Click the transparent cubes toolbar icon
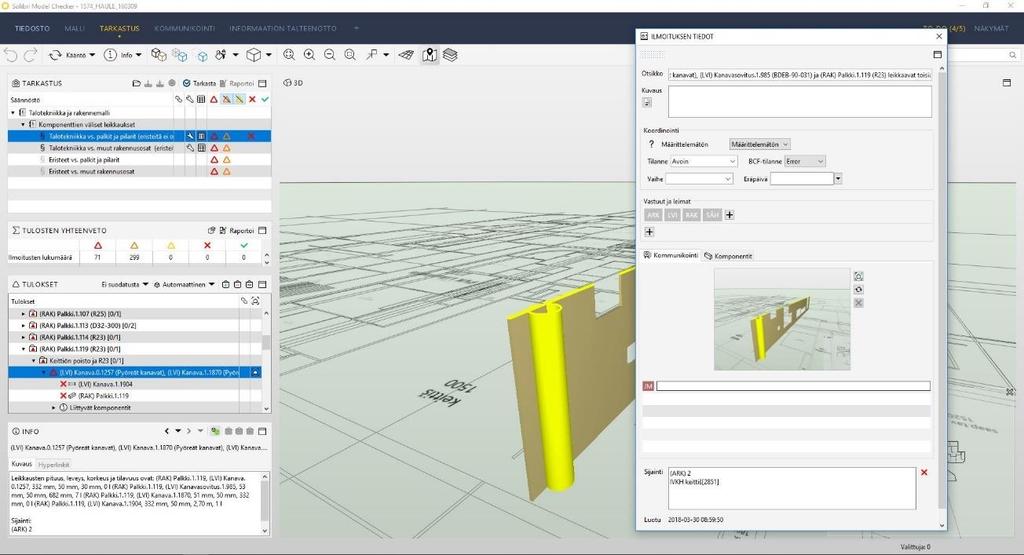This screenshot has height=555, width=1024. click(x=180, y=56)
